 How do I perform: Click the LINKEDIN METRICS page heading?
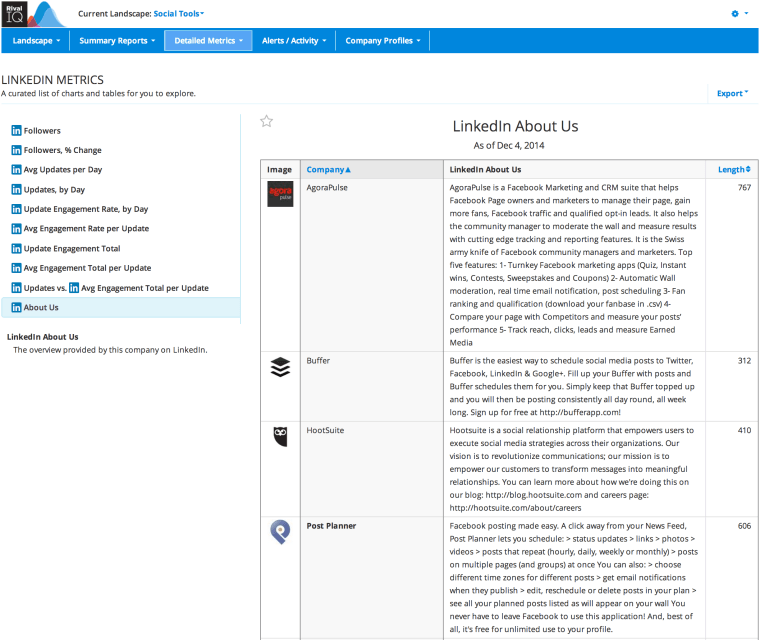tap(52, 80)
